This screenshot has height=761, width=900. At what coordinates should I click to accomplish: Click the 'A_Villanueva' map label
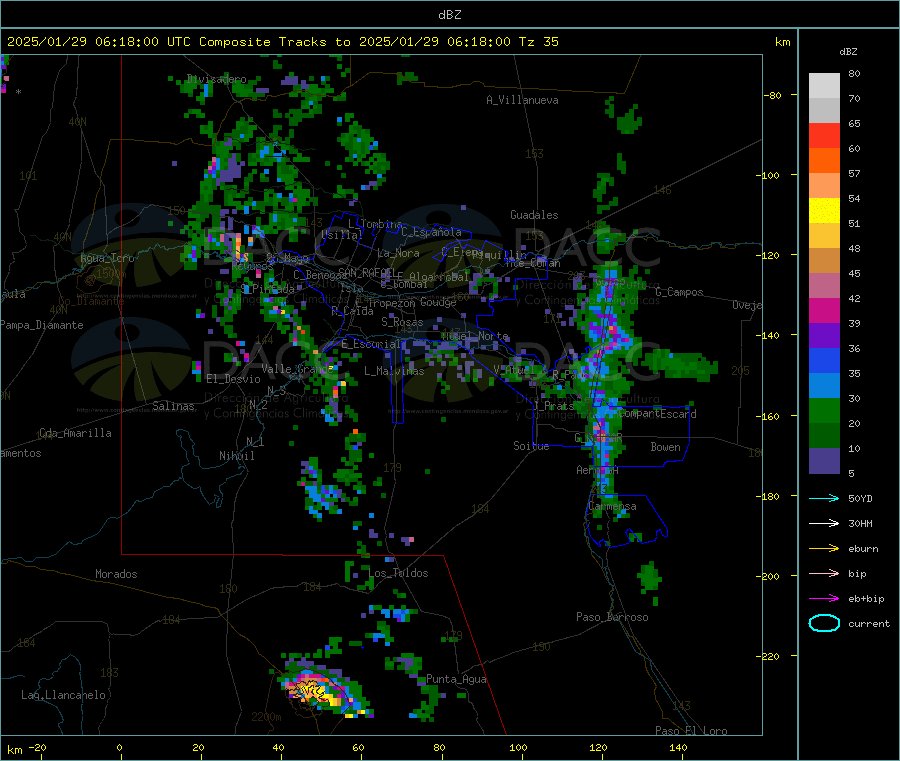522,100
